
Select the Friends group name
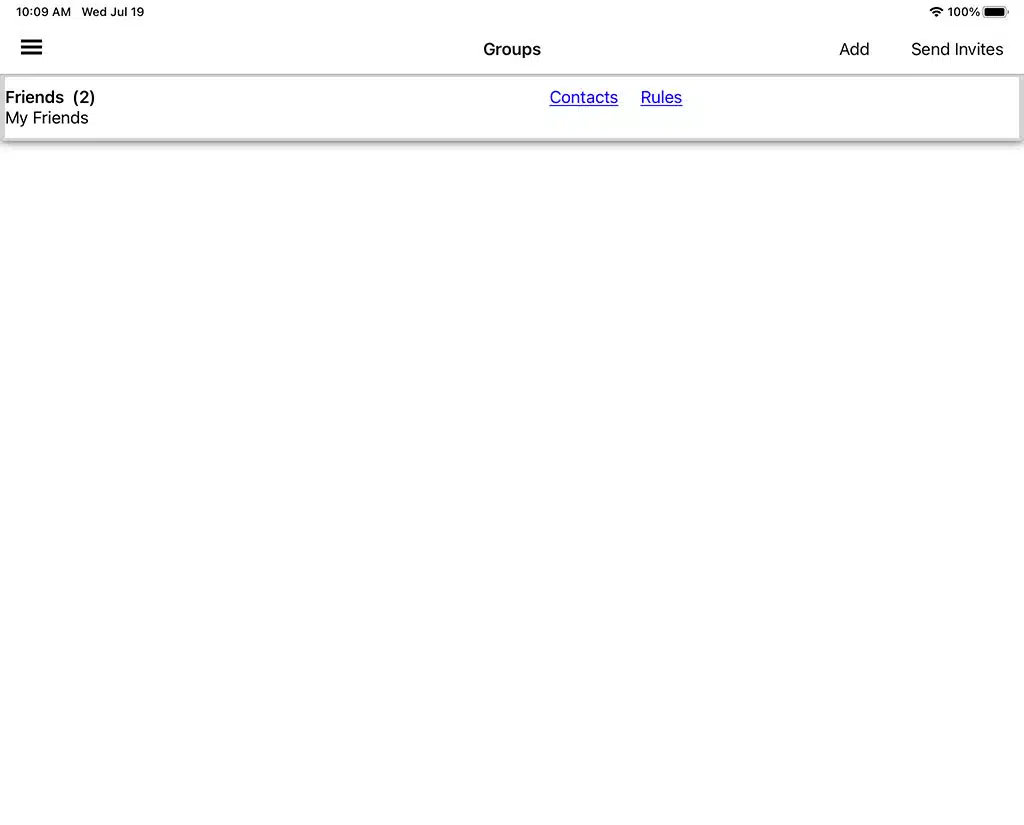pos(35,97)
